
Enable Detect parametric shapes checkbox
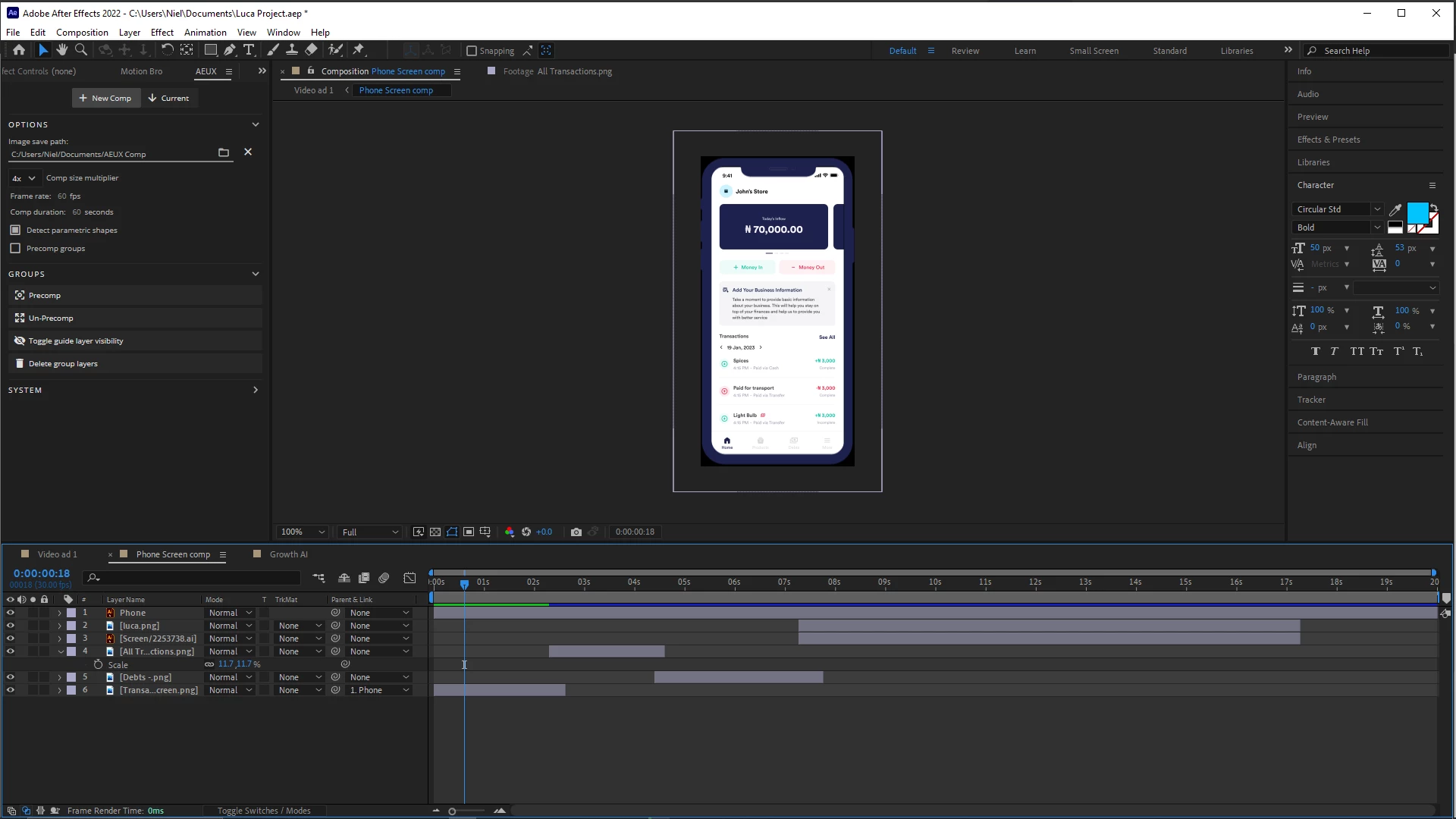15,230
